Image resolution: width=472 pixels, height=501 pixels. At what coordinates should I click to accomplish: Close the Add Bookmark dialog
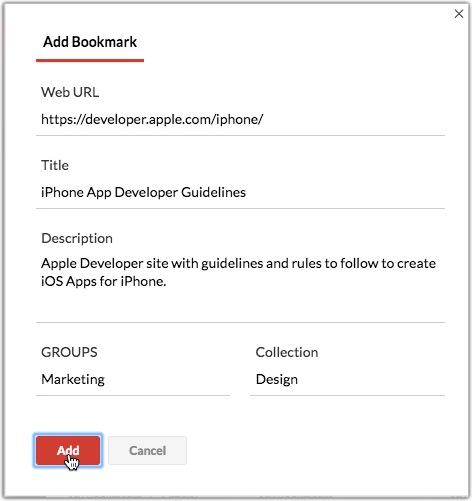point(459,14)
